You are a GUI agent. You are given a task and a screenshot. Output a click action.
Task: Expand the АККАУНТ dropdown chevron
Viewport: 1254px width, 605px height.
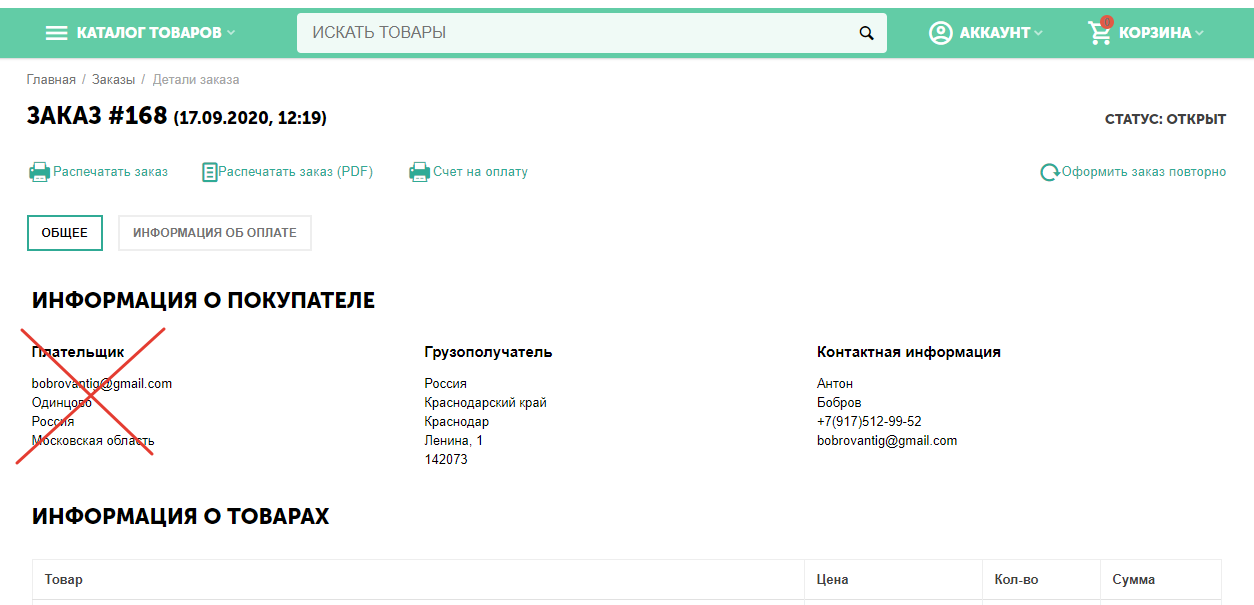tap(1038, 33)
